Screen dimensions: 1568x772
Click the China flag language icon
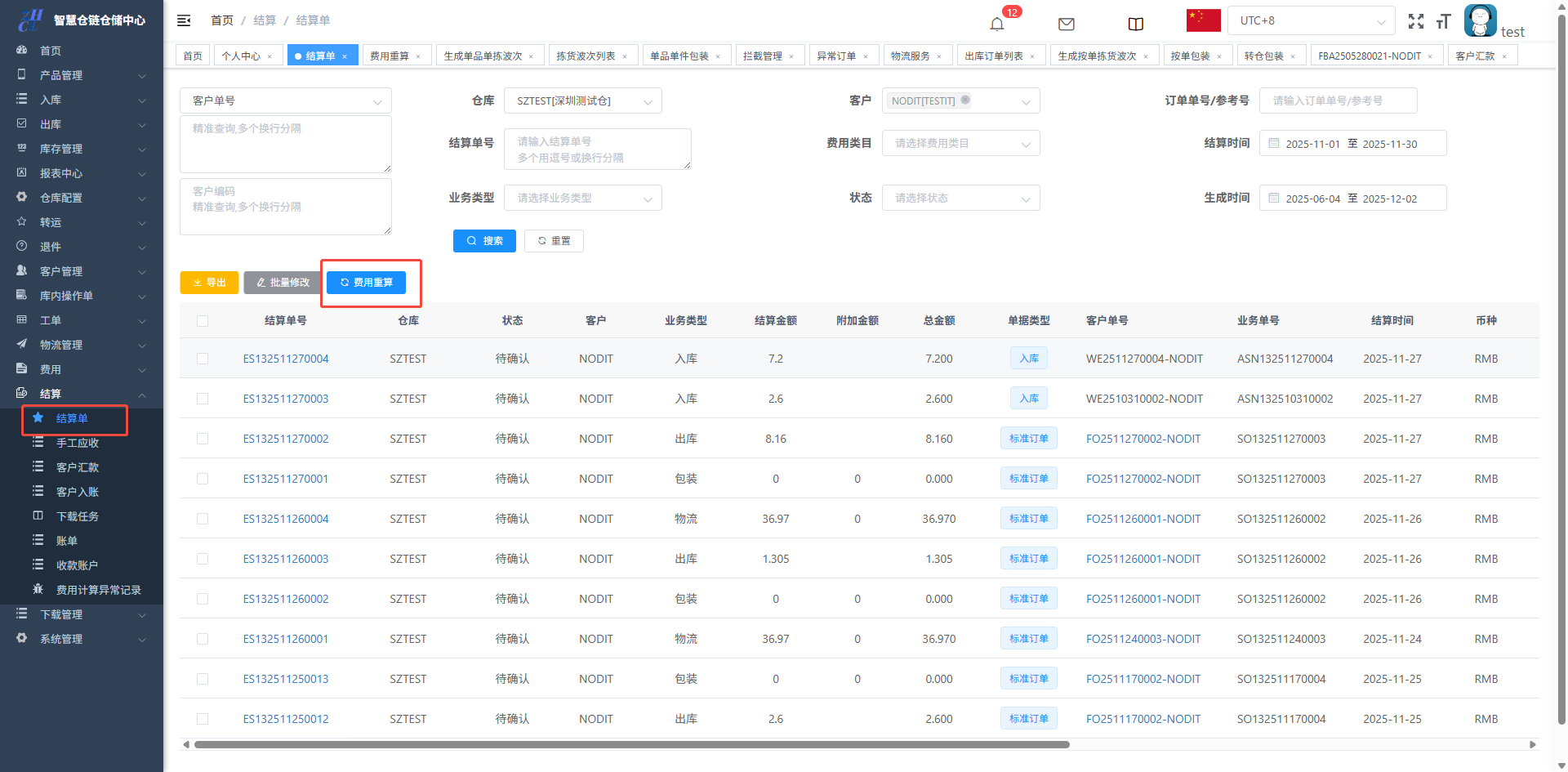[x=1203, y=20]
